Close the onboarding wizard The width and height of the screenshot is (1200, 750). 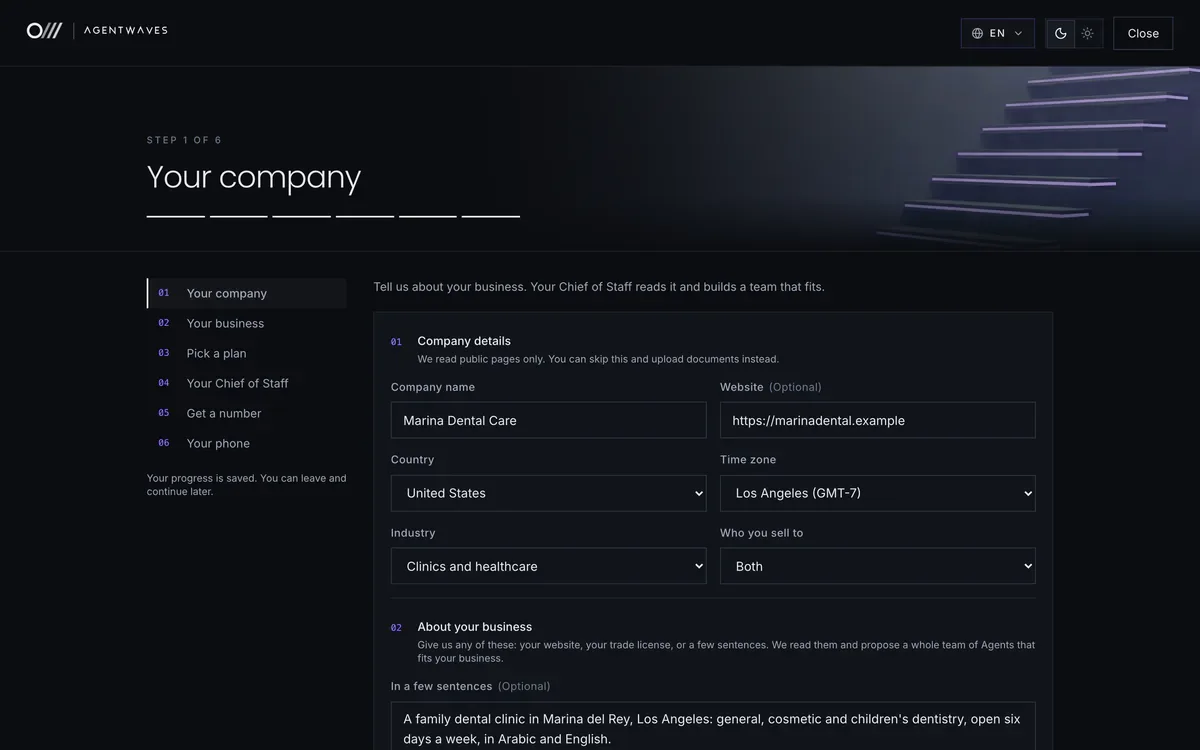point(1143,33)
